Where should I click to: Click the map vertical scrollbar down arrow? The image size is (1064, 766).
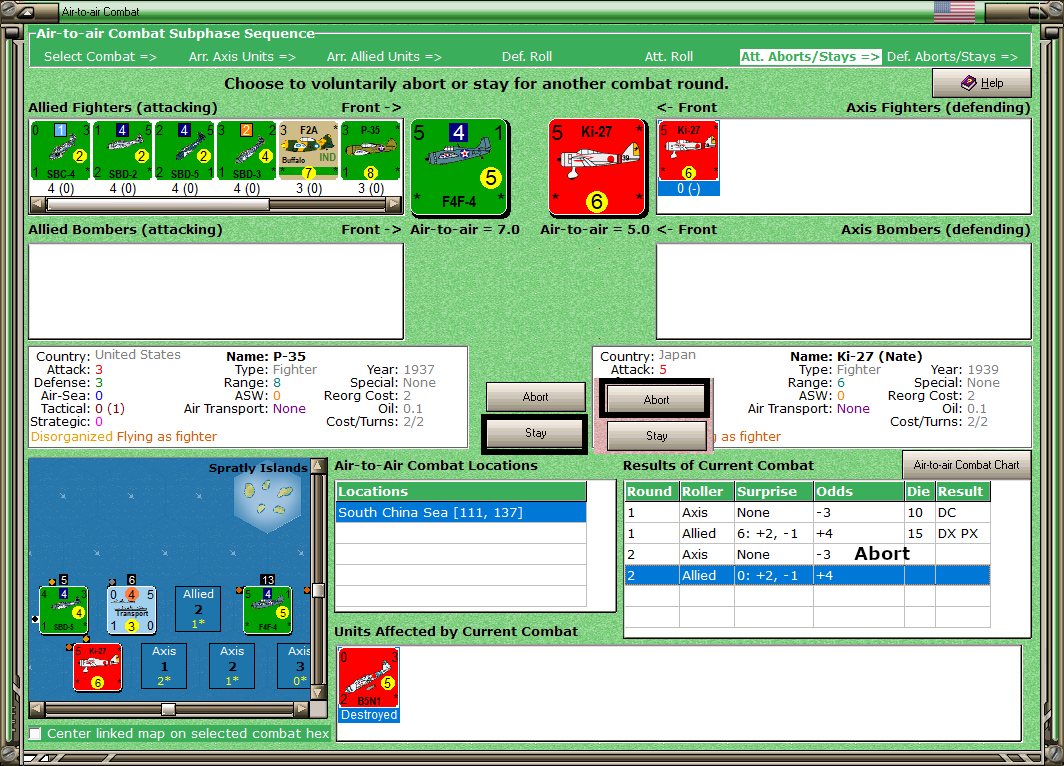tap(317, 693)
